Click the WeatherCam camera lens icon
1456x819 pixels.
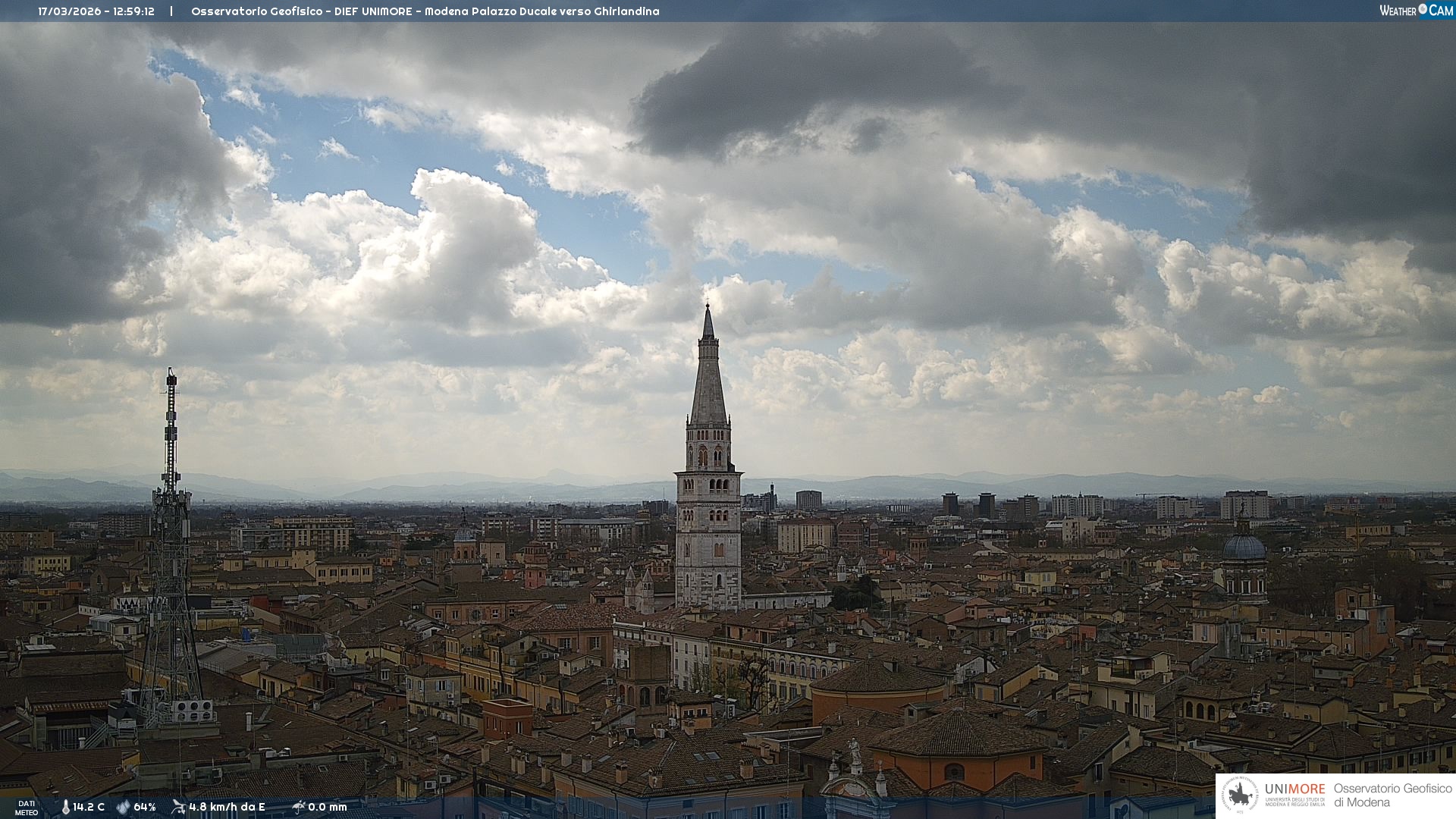(x=1423, y=9)
